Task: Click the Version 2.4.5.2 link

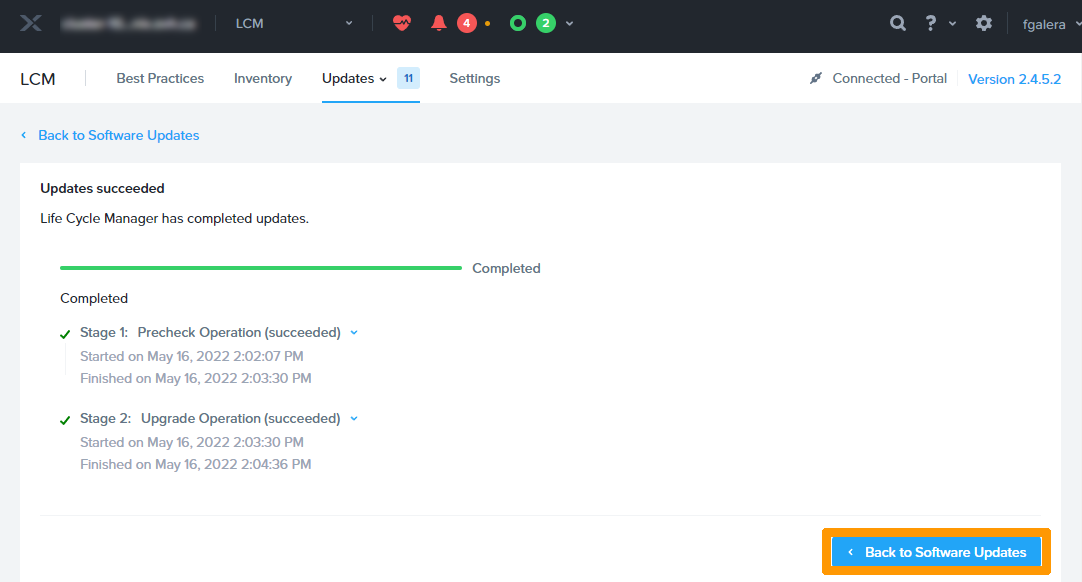Action: pyautogui.click(x=1014, y=79)
